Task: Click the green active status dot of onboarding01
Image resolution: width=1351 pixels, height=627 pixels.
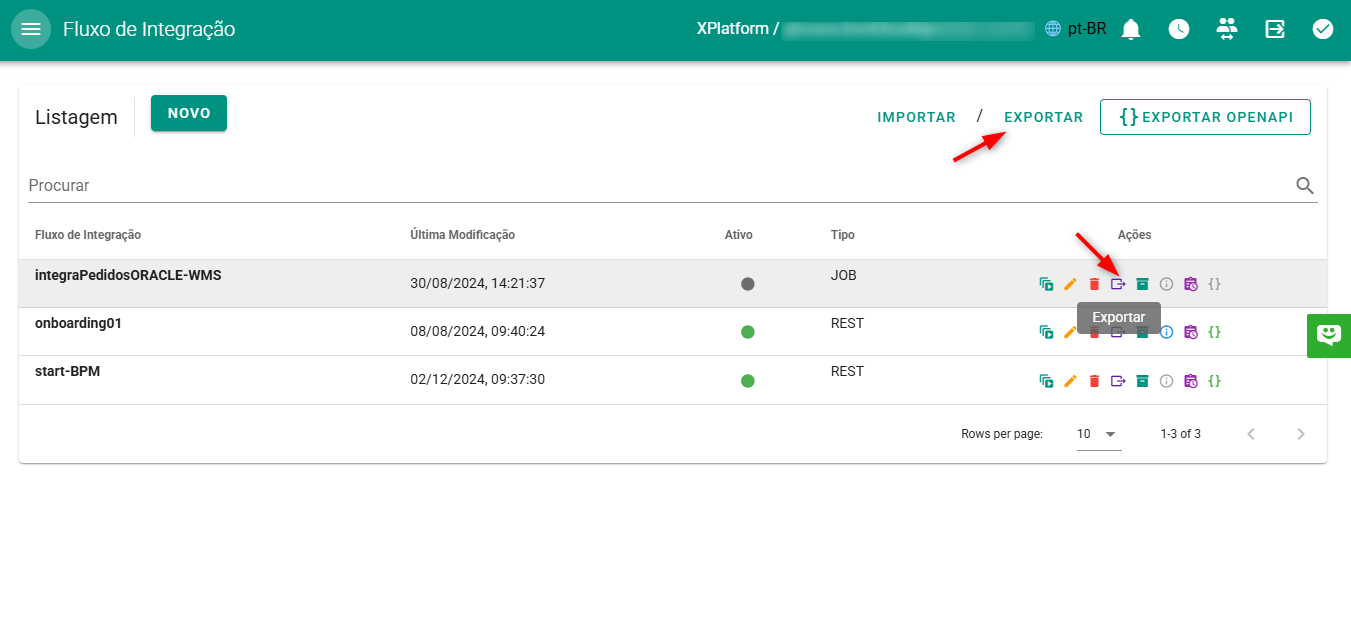Action: coord(748,332)
